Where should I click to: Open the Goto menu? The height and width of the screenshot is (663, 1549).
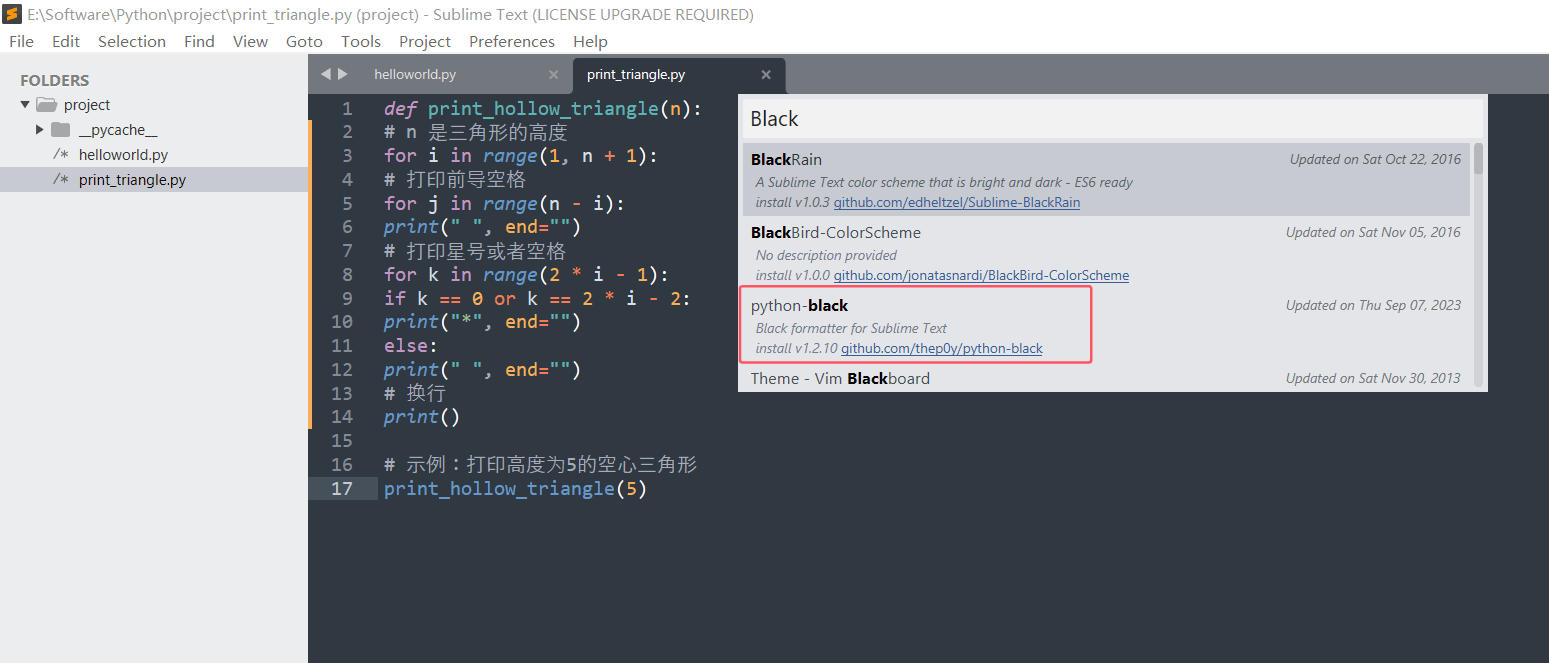click(304, 41)
